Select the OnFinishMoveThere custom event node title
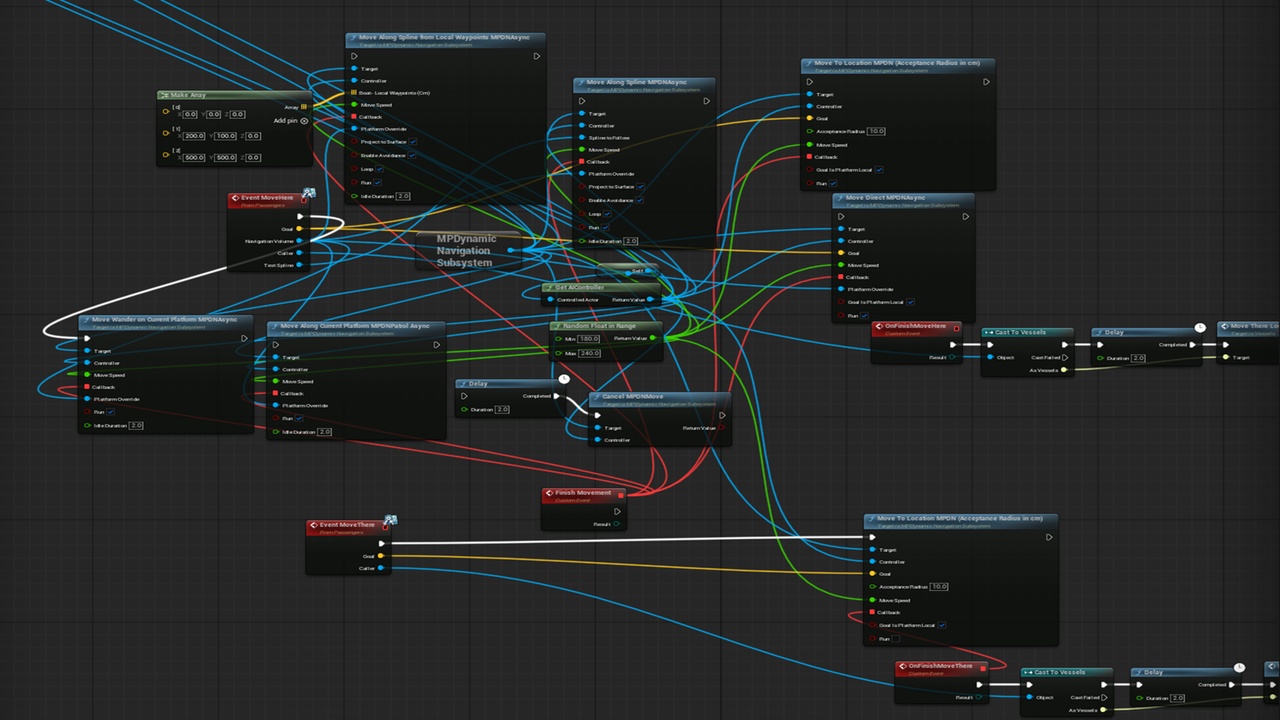Screen dimensions: 1280x720 point(940,666)
